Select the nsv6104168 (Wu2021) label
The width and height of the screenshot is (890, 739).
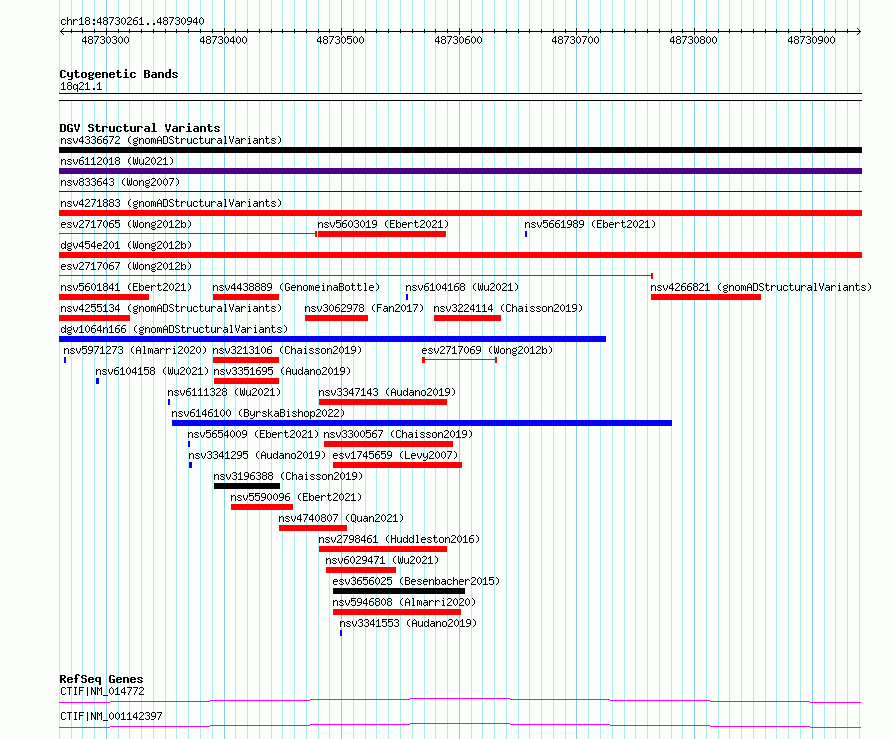462,287
